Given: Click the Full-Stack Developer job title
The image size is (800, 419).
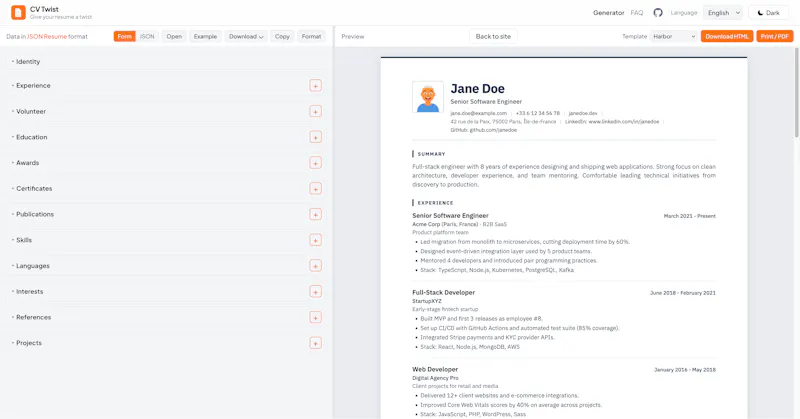Looking at the screenshot, I should click(x=443, y=292).
